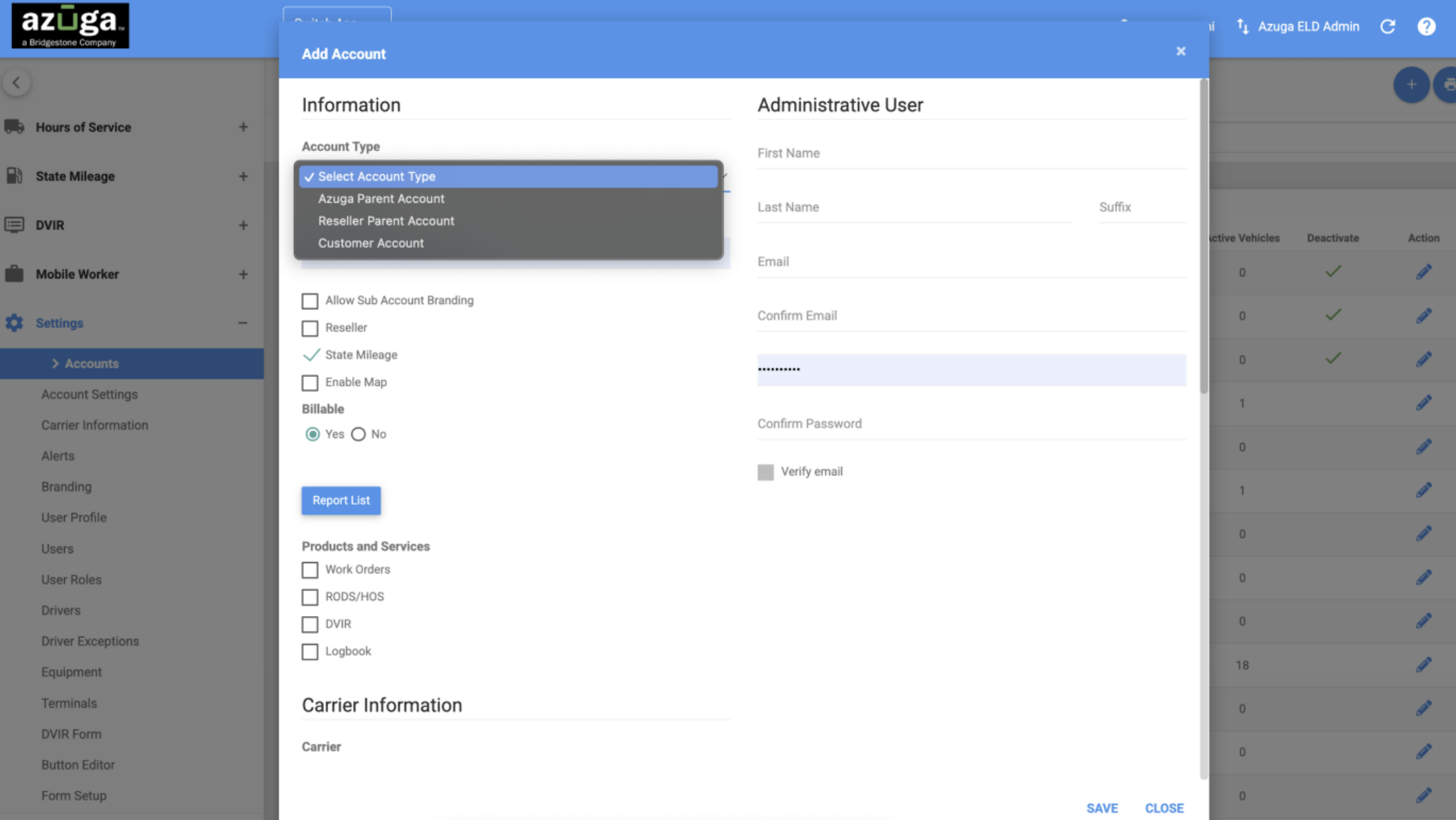Click the Settings gear icon in the sidebar
Viewport: 1456px width, 820px height.
pyautogui.click(x=14, y=323)
